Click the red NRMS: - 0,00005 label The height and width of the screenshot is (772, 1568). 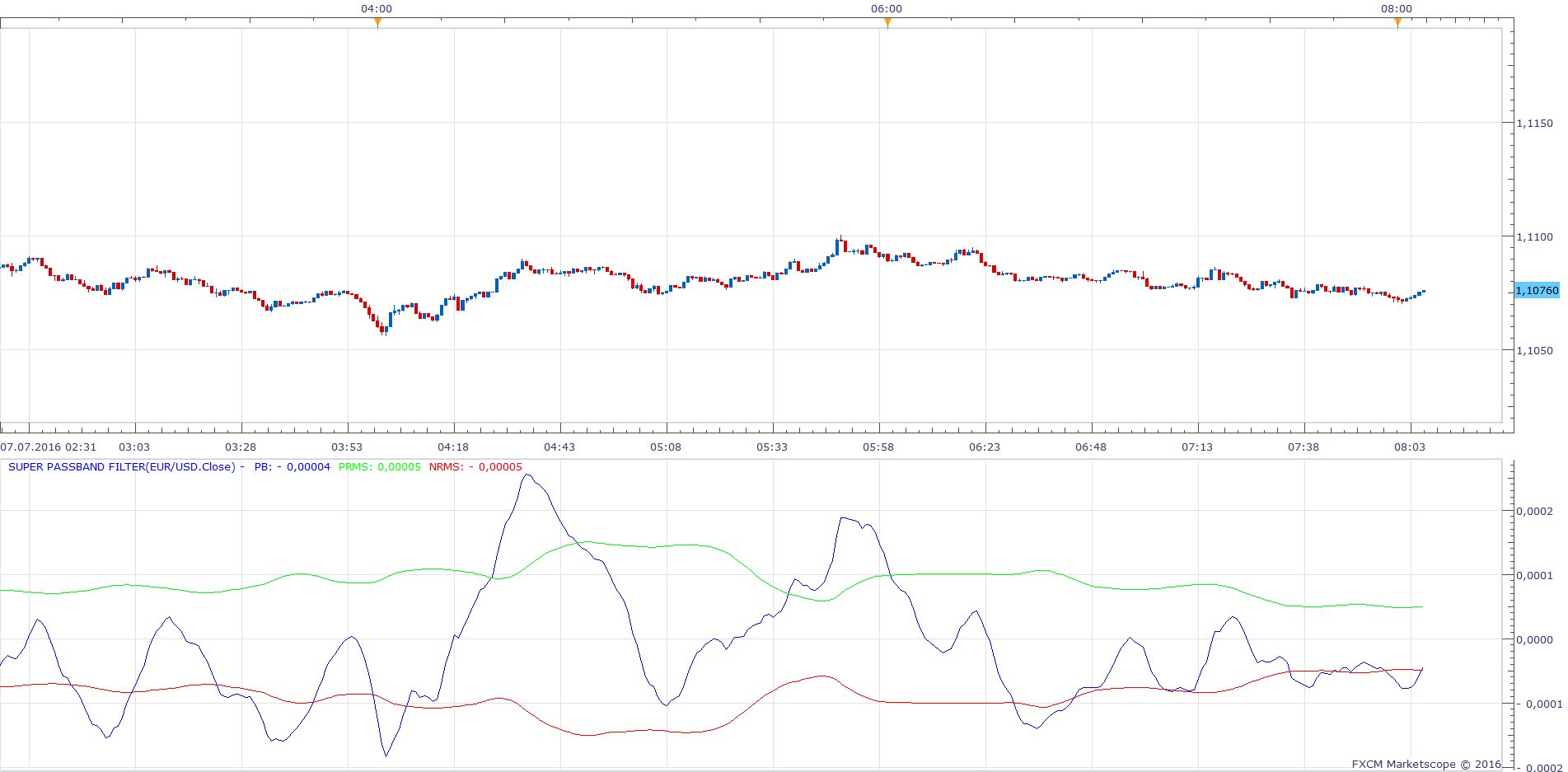475,467
